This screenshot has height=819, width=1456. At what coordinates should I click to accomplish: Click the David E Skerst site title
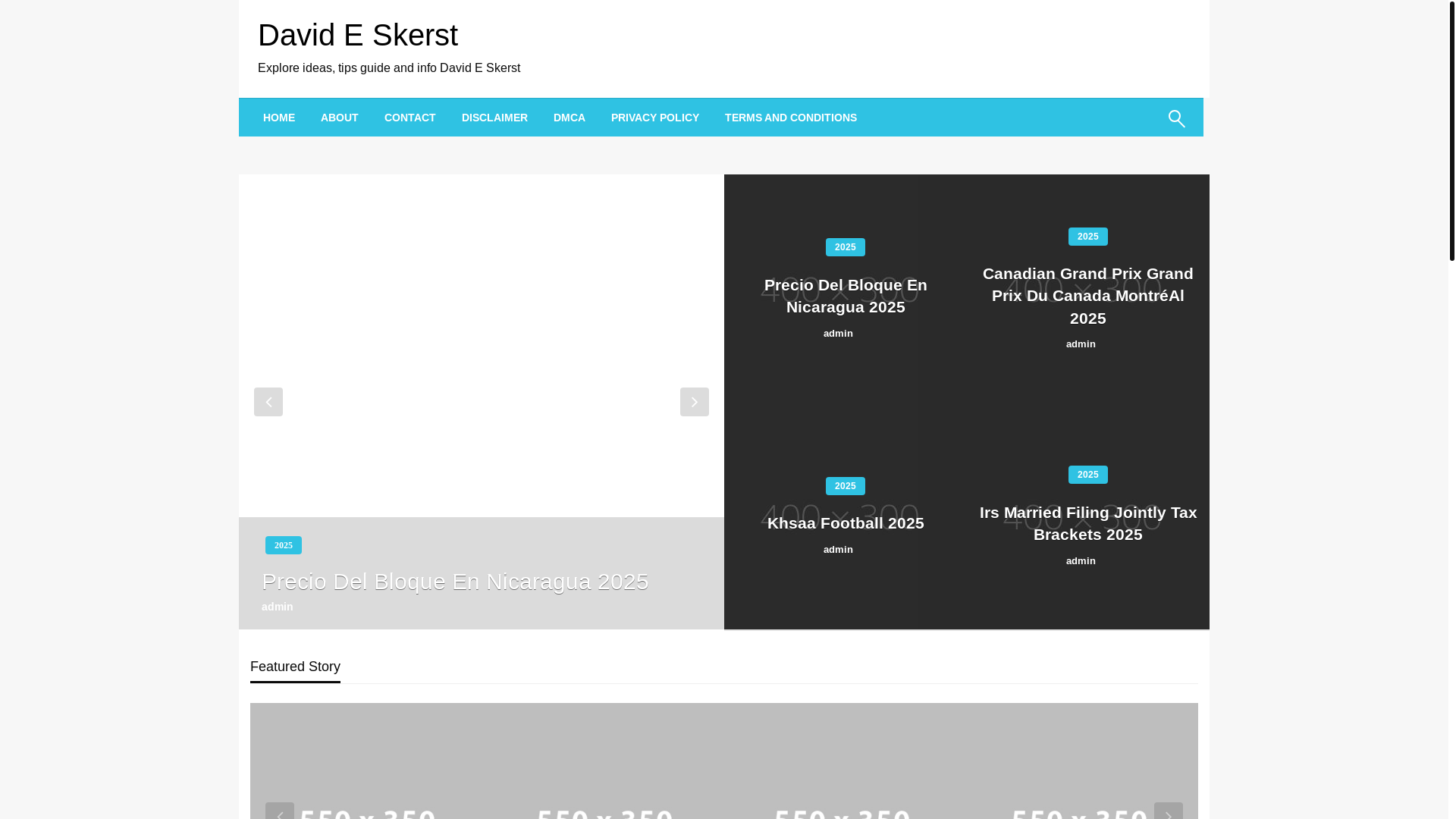pyautogui.click(x=358, y=35)
